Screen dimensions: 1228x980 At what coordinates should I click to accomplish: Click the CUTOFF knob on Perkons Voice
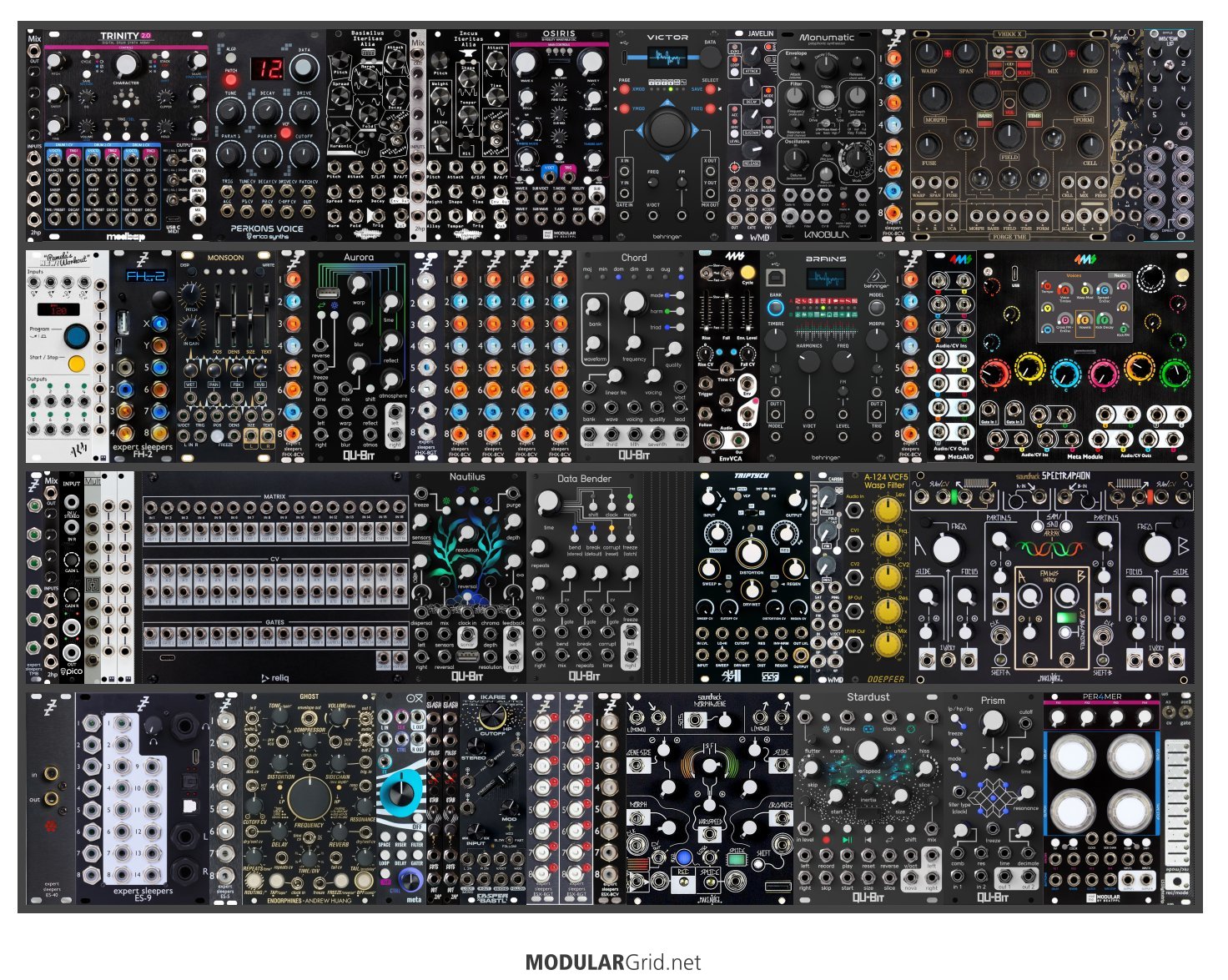click(x=304, y=153)
